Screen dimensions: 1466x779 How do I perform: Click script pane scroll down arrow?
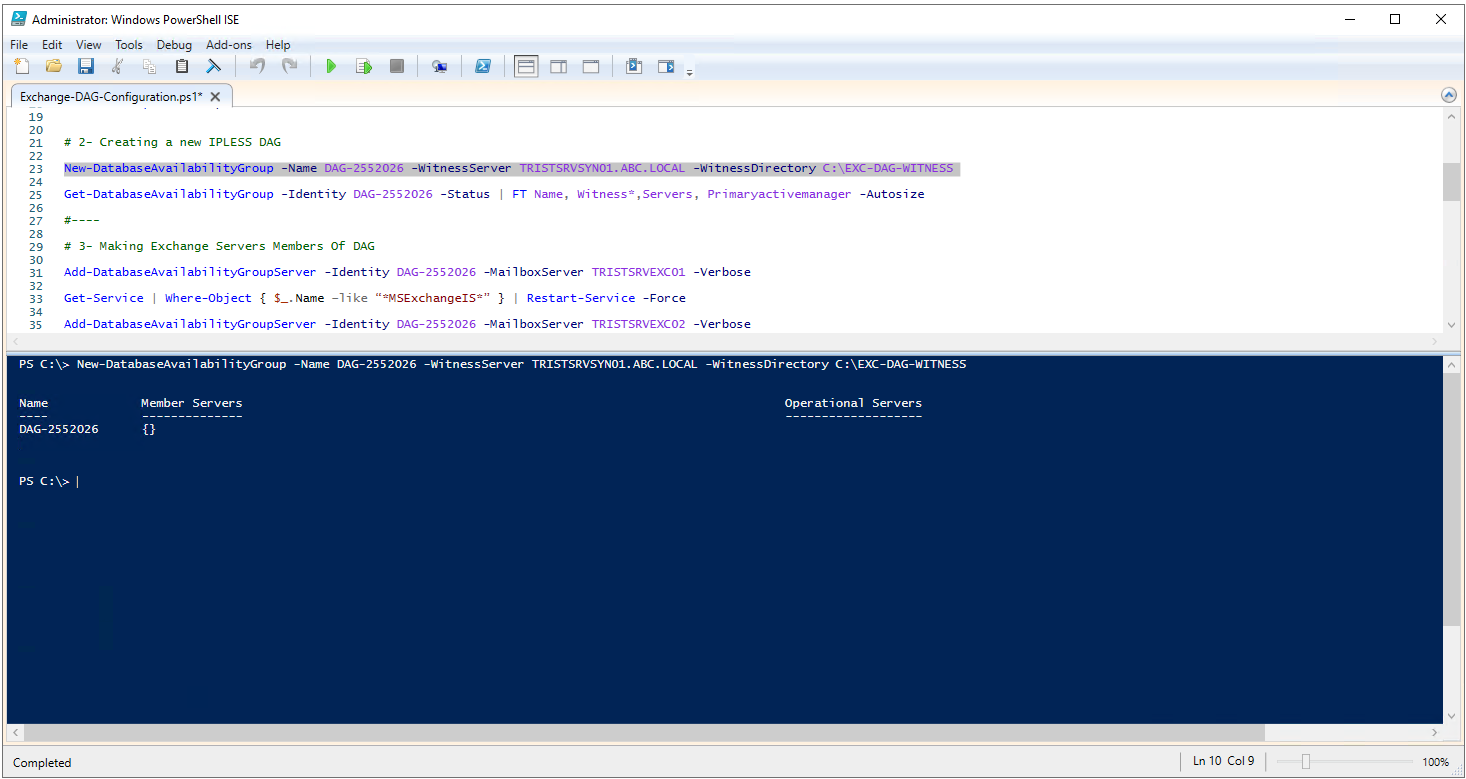point(1451,325)
